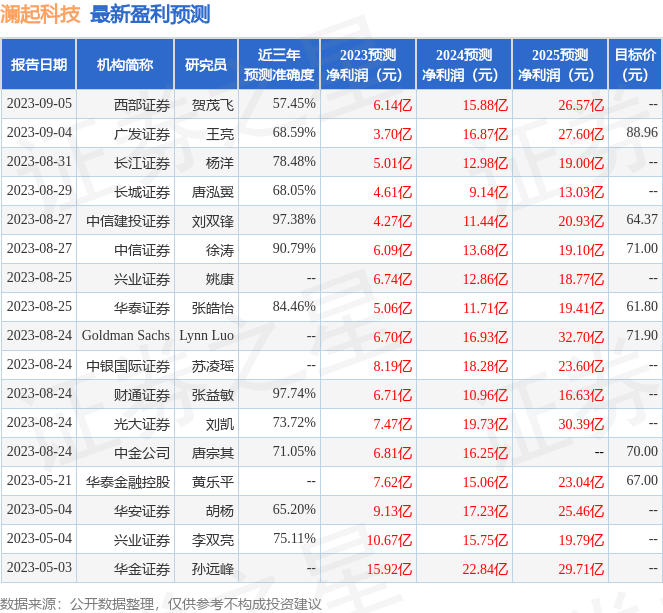Click 2023 forecast 6.74亿
The image size is (663, 613).
392,279
